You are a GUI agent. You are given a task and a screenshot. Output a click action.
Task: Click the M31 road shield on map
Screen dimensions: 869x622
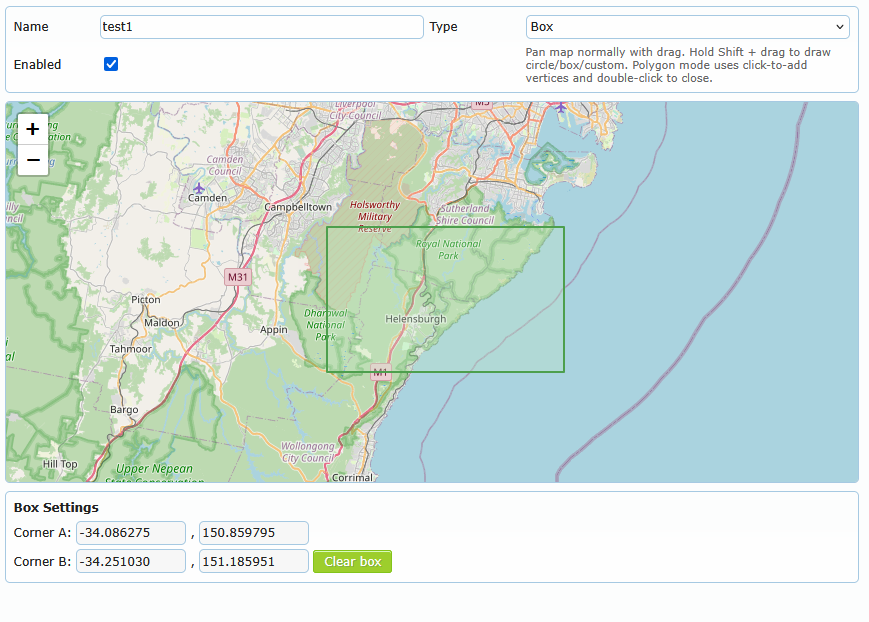point(237,277)
